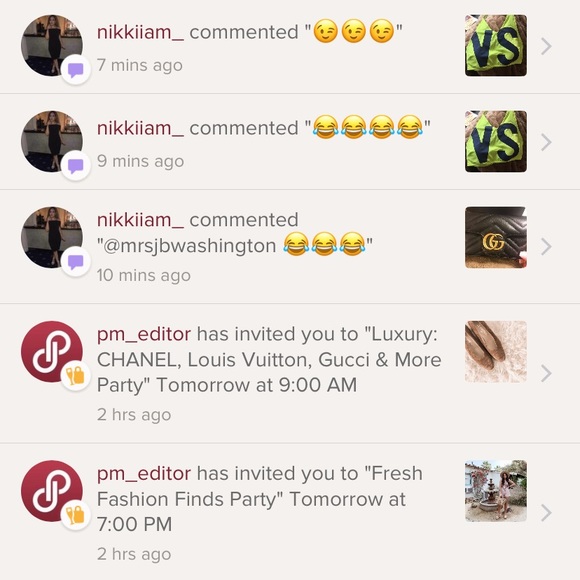Tap the shopping bags badge on the Luxury party invite
This screenshot has height=580, width=580.
tap(76, 376)
